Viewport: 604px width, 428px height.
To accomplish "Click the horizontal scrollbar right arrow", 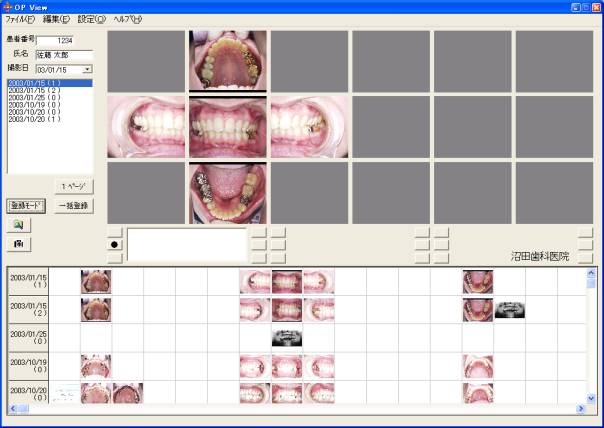I will point(579,409).
